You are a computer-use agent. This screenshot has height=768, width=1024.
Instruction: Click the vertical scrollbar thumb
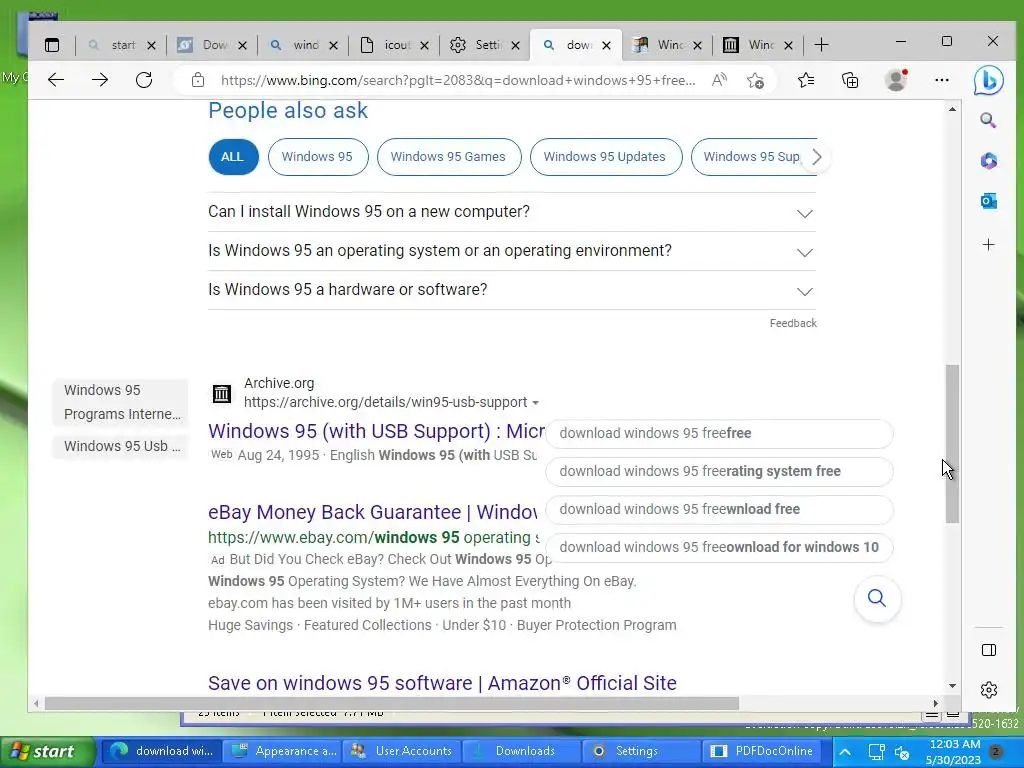(952, 444)
